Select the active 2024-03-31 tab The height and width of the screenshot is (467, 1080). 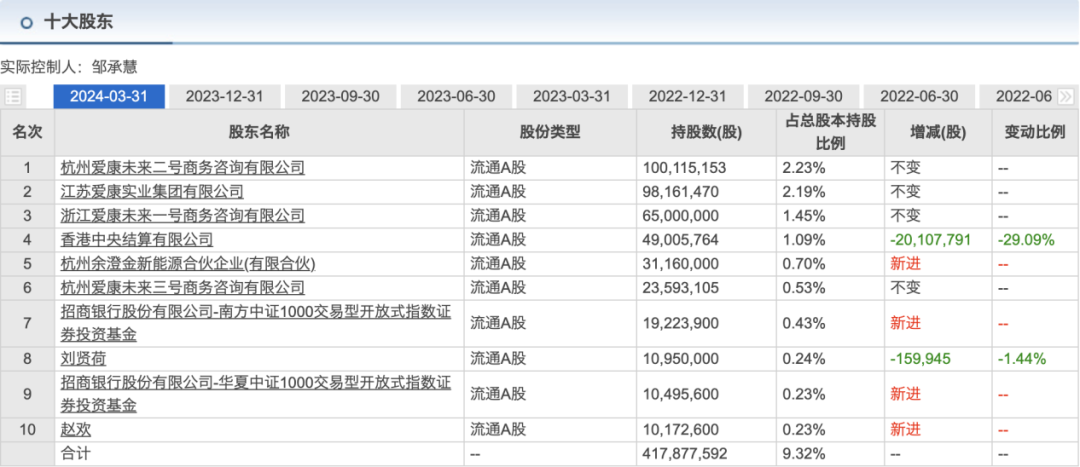pos(108,97)
